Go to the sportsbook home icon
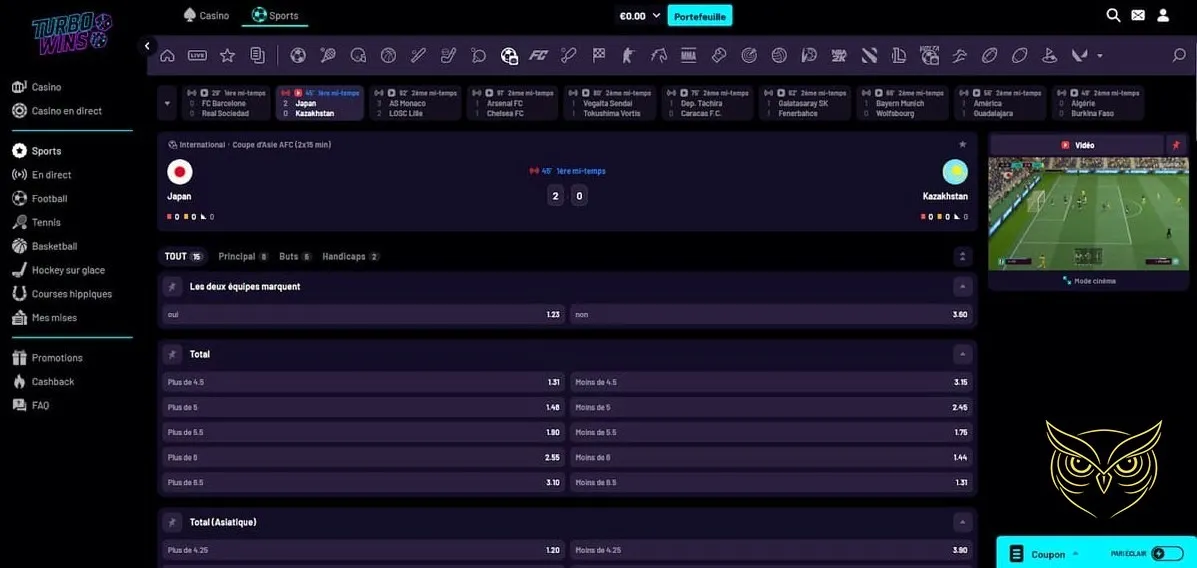The width and height of the screenshot is (1197, 568). coord(167,56)
